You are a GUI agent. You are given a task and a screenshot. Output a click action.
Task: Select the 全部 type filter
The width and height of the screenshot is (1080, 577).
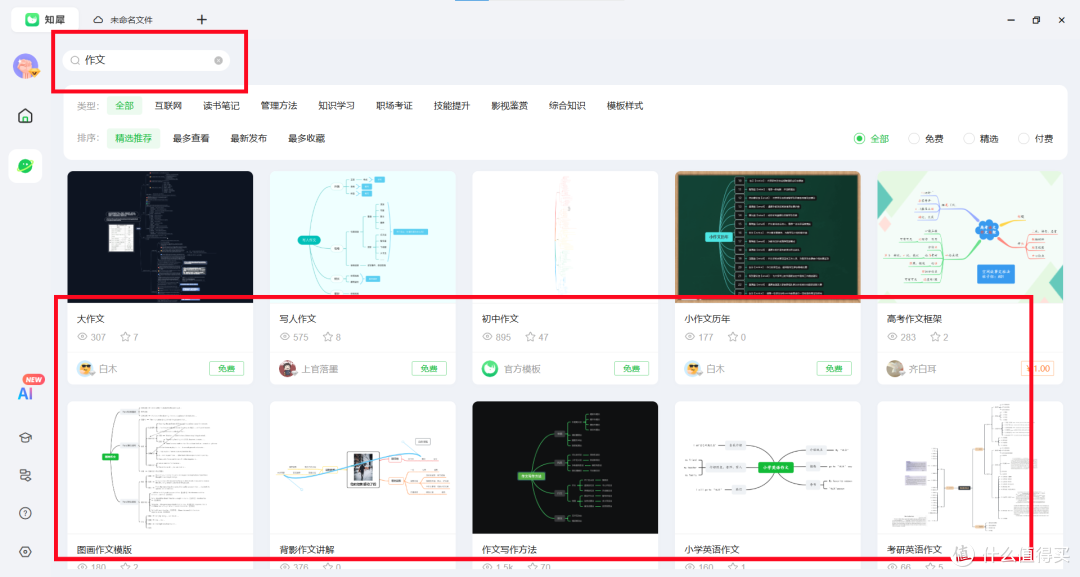pyautogui.click(x=125, y=105)
